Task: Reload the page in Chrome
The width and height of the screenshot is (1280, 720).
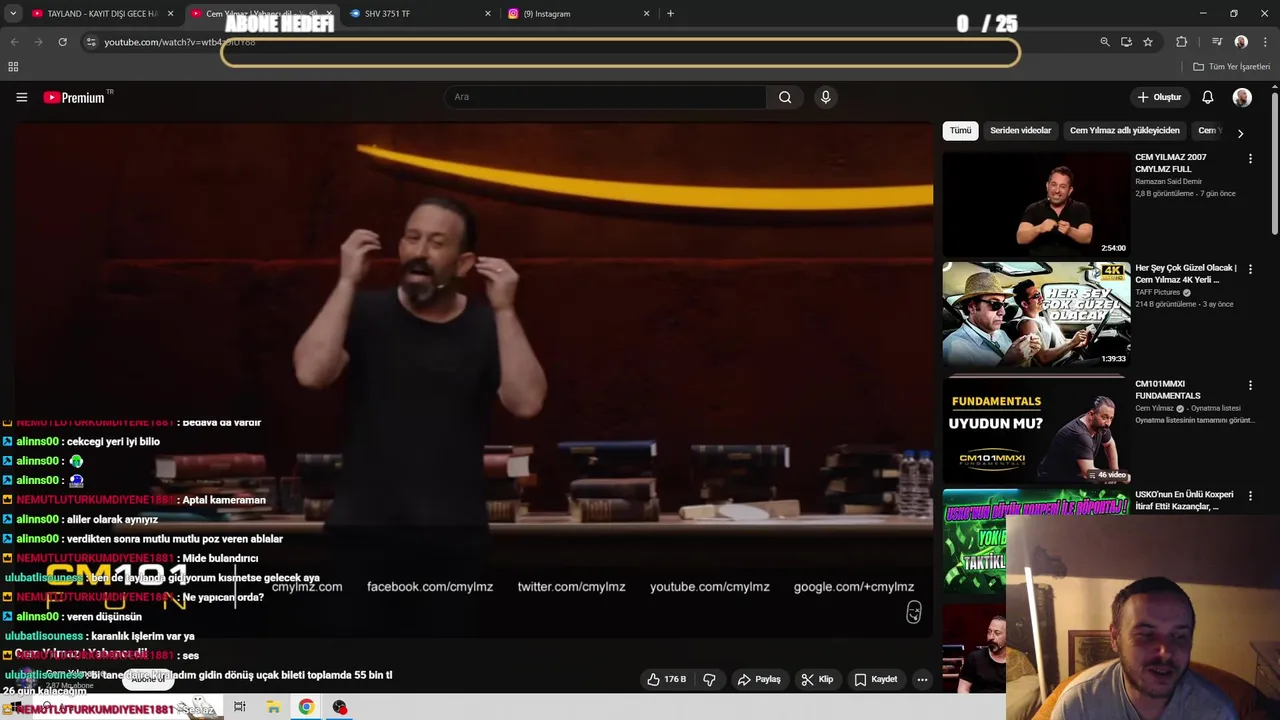Action: click(x=62, y=42)
